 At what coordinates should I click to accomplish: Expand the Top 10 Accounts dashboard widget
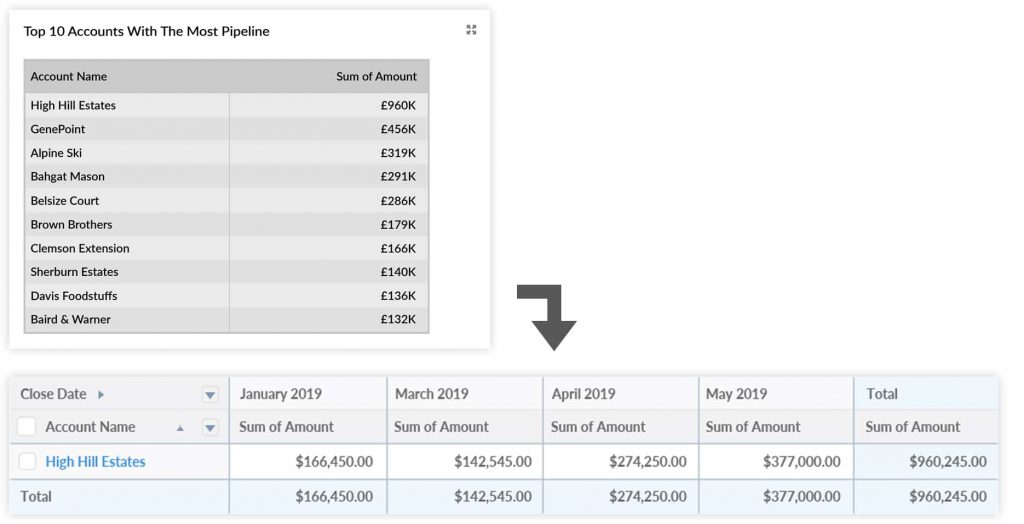pyautogui.click(x=471, y=30)
